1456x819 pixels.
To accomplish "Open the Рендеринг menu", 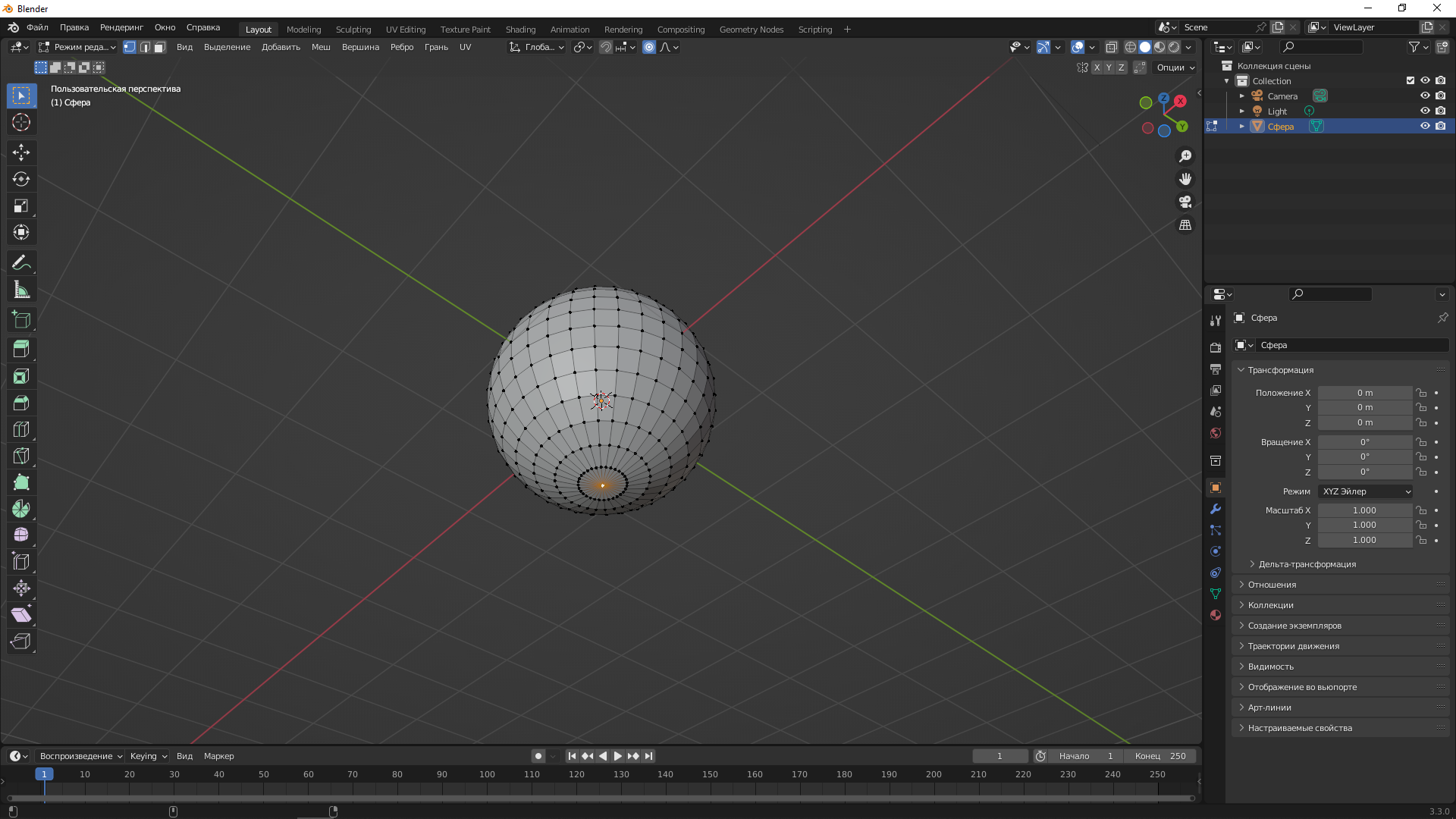I will point(121,27).
